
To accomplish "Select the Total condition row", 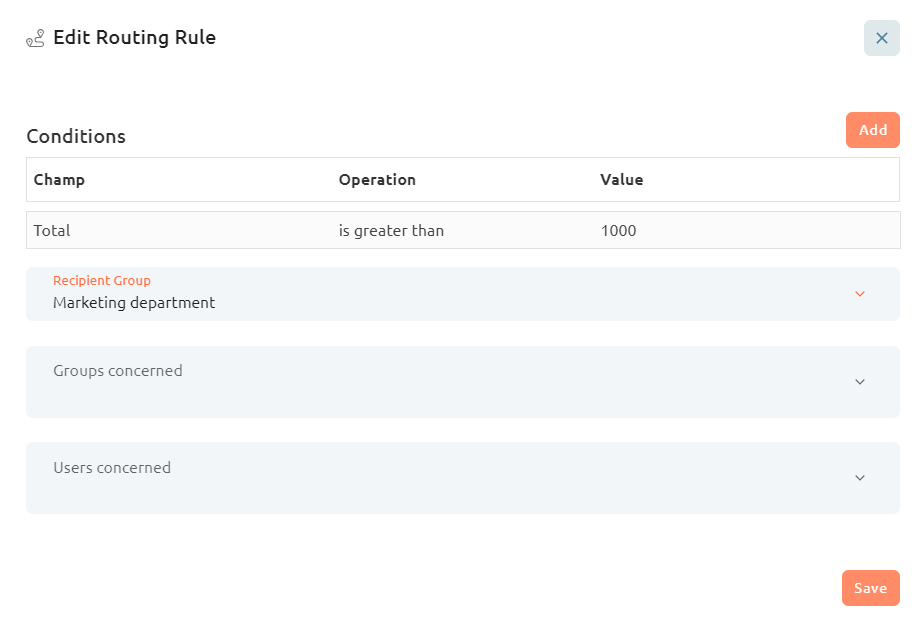I will click(463, 230).
